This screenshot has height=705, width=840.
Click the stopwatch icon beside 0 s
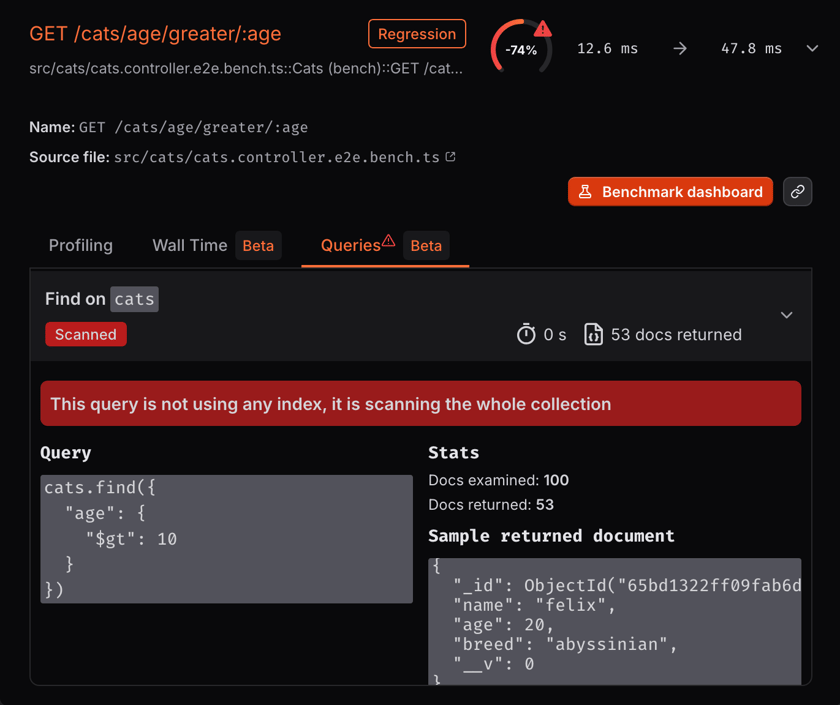pyautogui.click(x=526, y=334)
